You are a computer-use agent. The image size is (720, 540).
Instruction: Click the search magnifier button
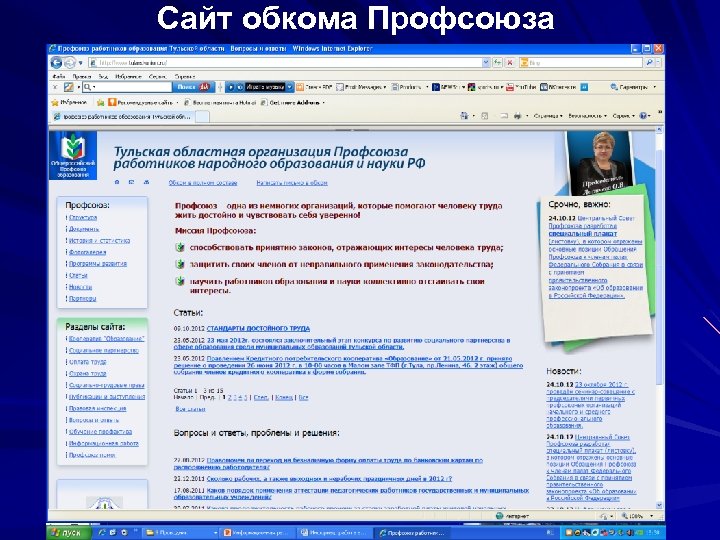tap(649, 63)
